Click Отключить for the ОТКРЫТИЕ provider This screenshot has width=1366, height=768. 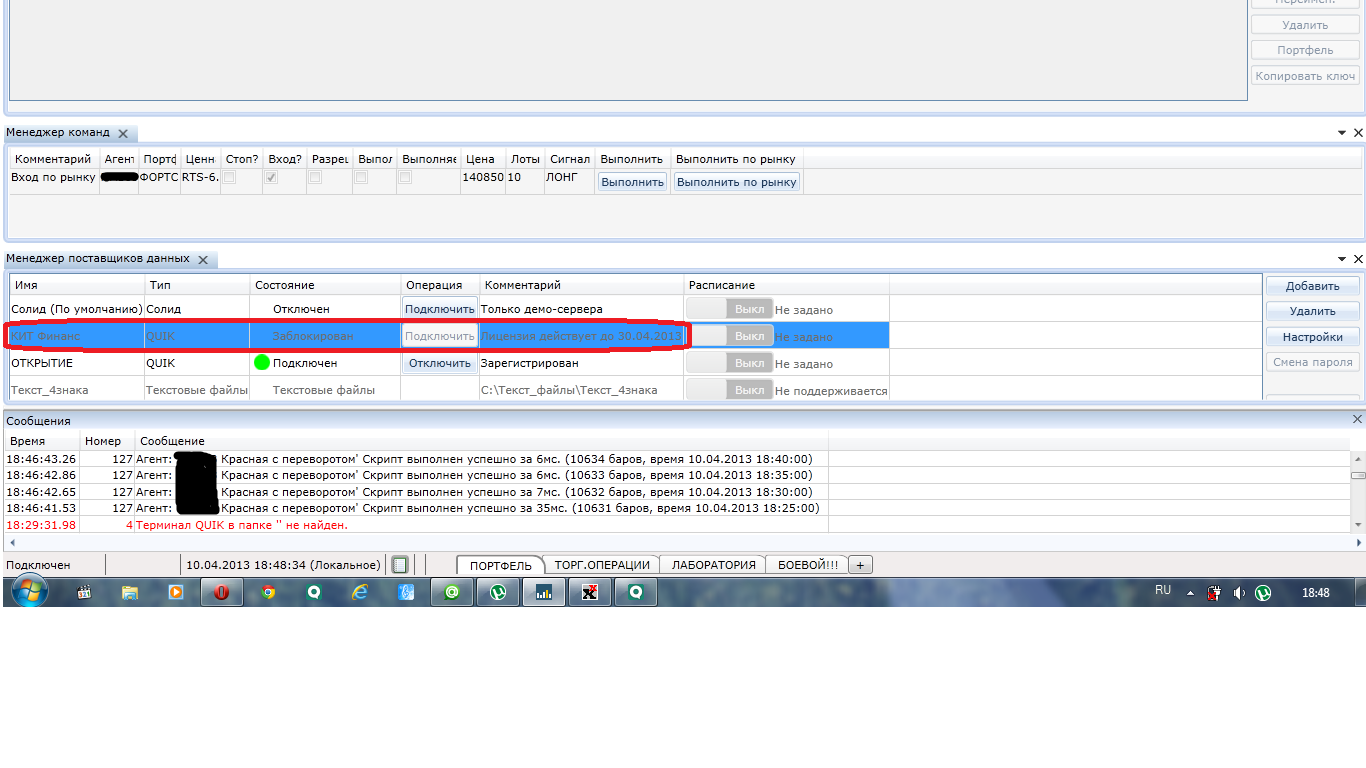click(440, 364)
